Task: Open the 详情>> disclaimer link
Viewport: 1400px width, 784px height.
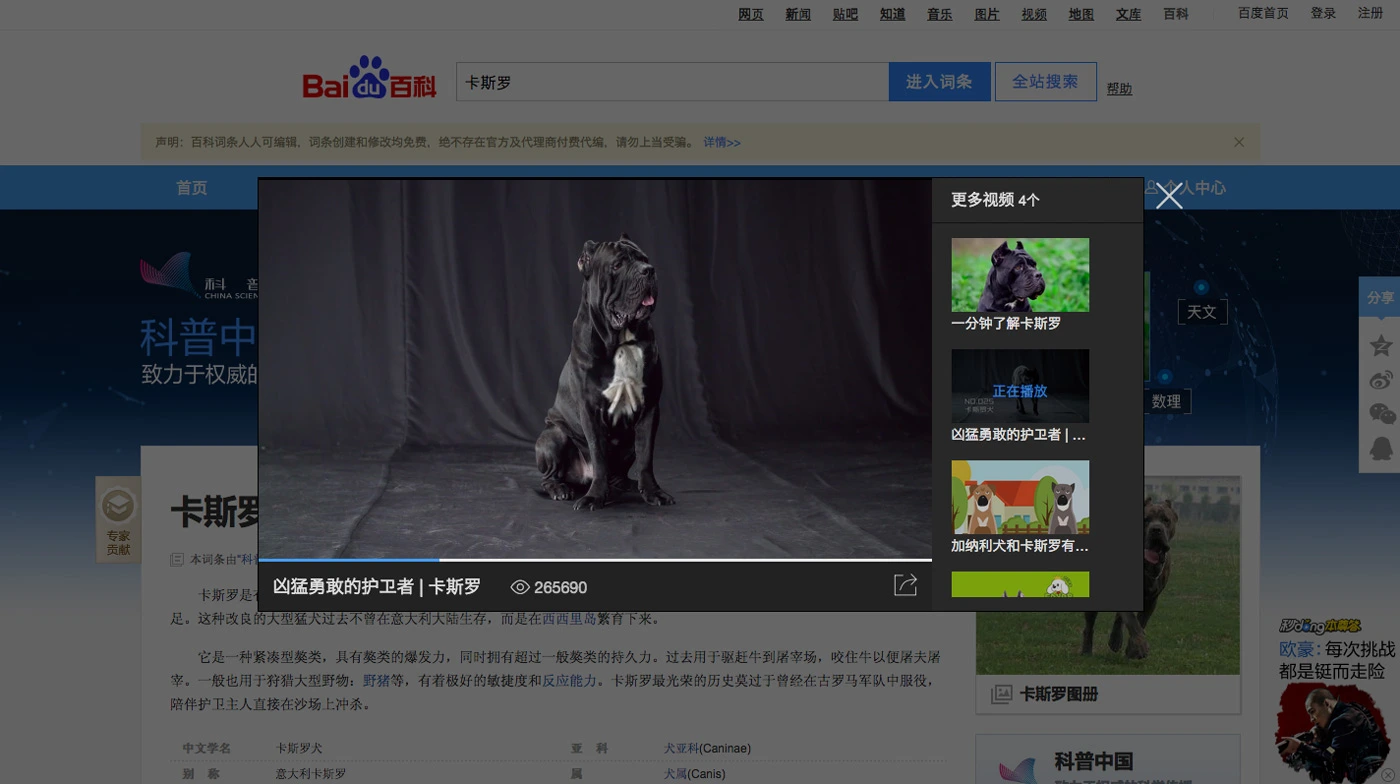Action: click(722, 142)
